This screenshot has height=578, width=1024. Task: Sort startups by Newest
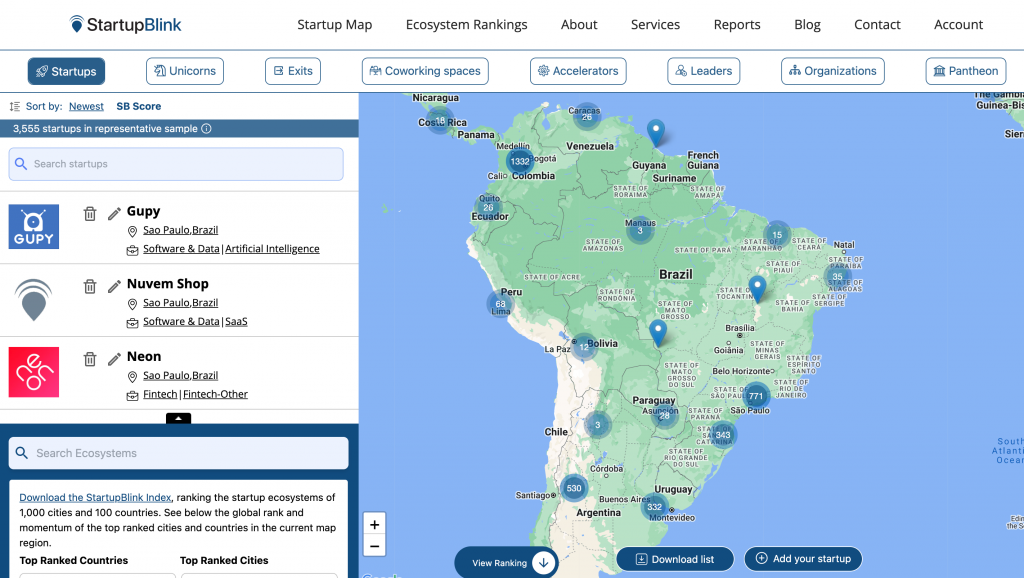pos(86,106)
